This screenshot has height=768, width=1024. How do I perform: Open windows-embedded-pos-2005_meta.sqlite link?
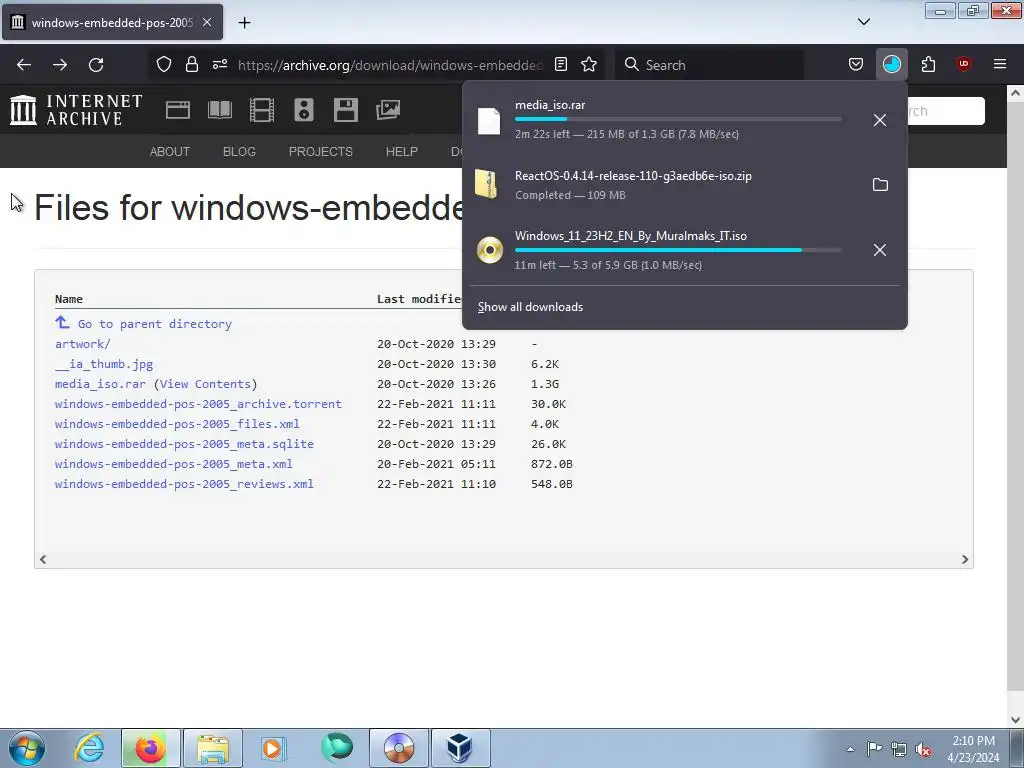184,444
